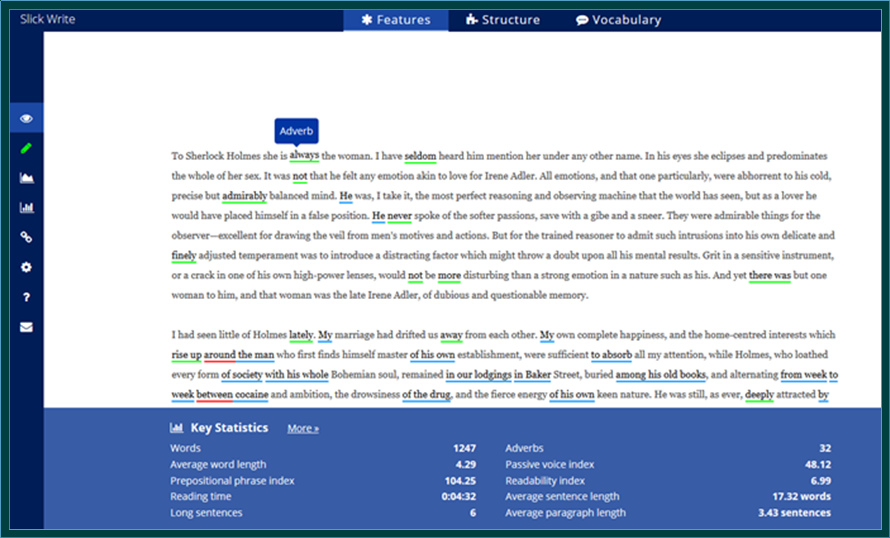Open help question mark icon
Image resolution: width=890 pixels, height=538 pixels.
(26, 297)
